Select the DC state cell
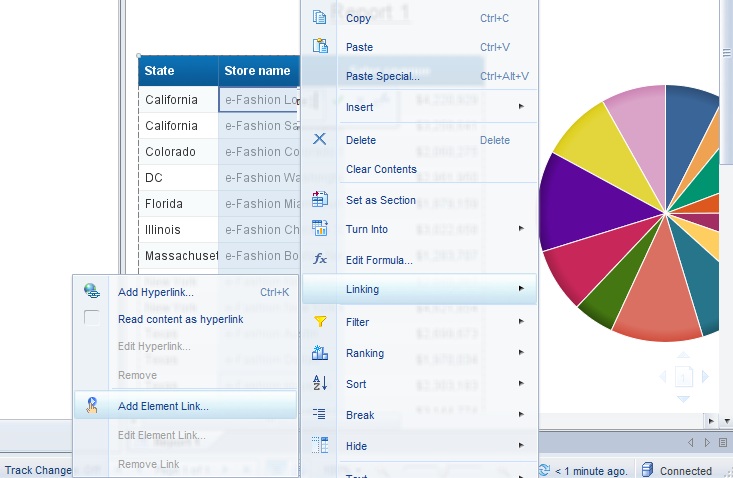Viewport: 733px width, 478px height. coord(178,178)
